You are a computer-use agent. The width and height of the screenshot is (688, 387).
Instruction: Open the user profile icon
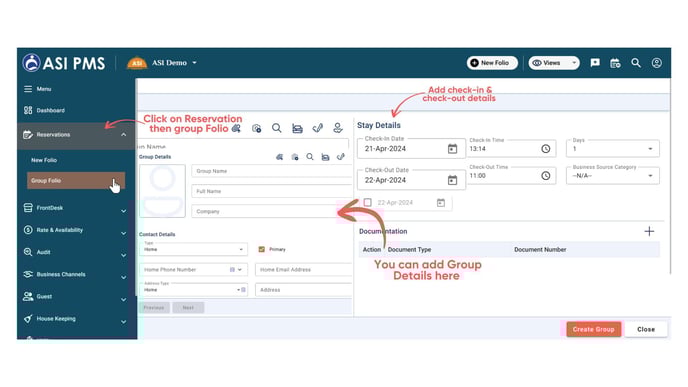(x=656, y=63)
